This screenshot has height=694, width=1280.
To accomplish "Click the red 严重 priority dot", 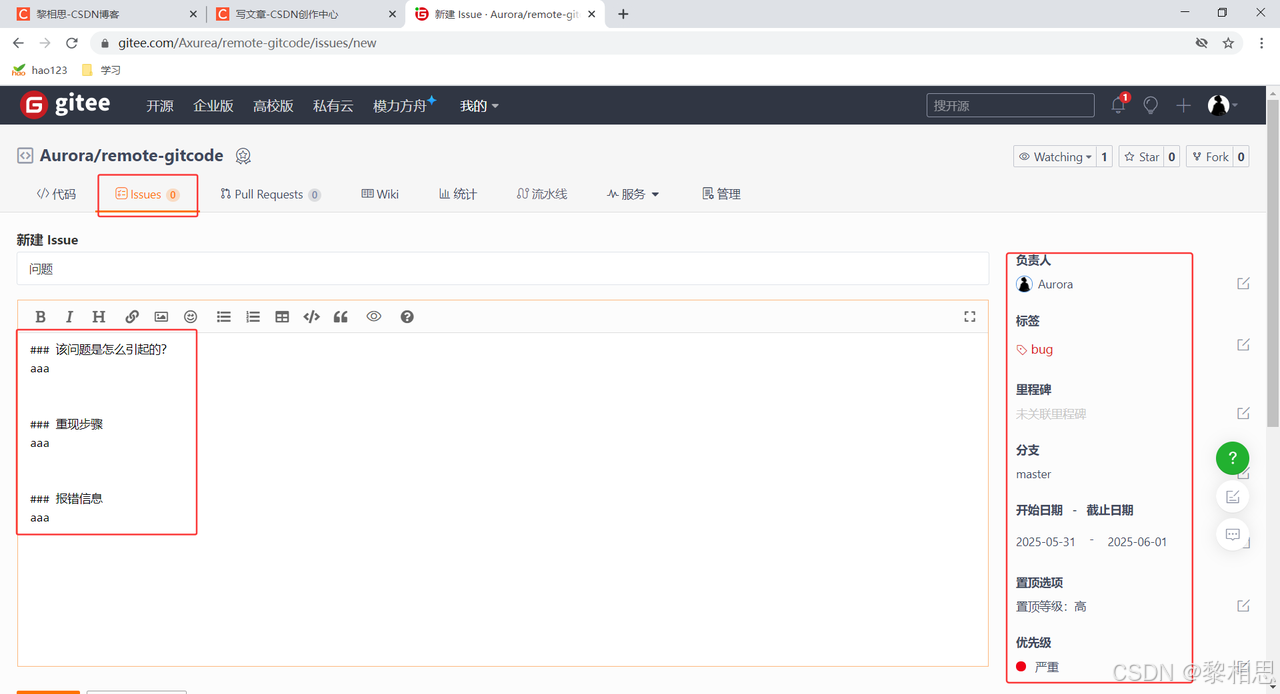I will pos(1021,667).
